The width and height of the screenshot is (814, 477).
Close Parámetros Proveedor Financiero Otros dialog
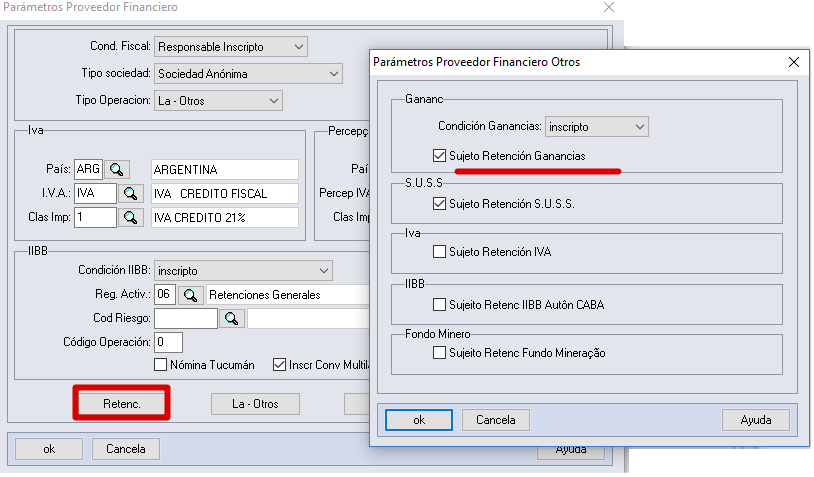(794, 62)
